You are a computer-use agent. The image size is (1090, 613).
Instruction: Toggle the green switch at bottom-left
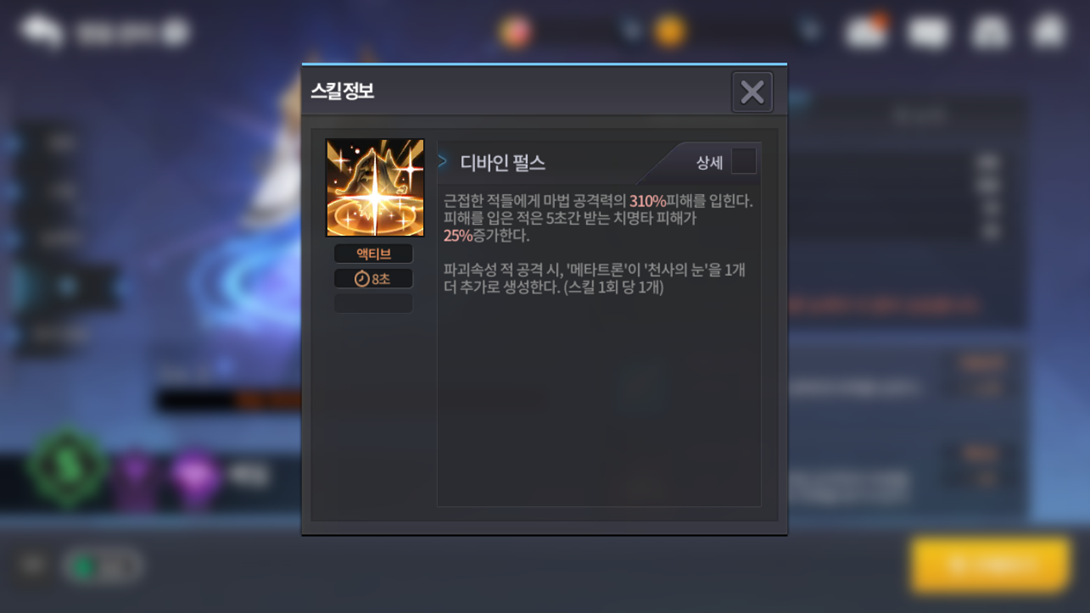(102, 567)
